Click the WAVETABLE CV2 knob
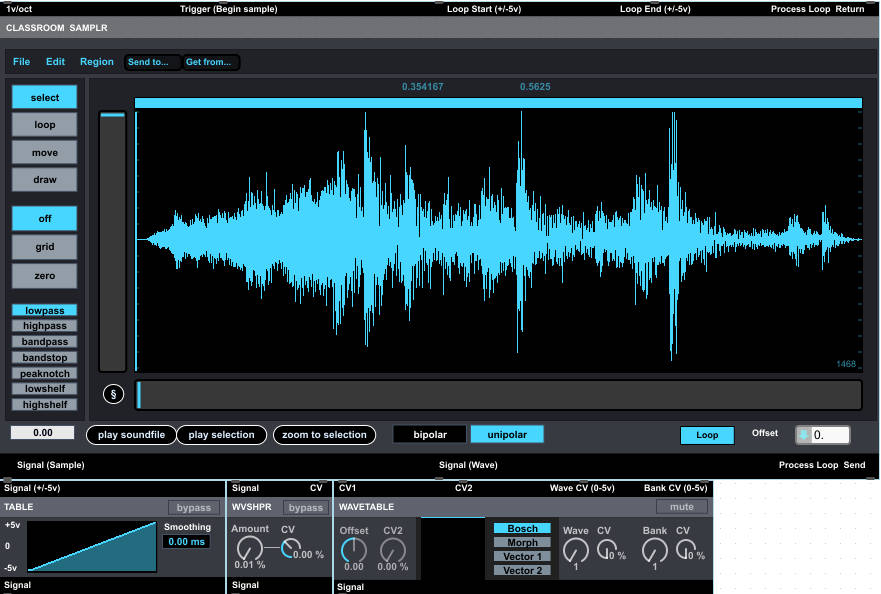Image resolution: width=881 pixels, height=594 pixels. (393, 550)
